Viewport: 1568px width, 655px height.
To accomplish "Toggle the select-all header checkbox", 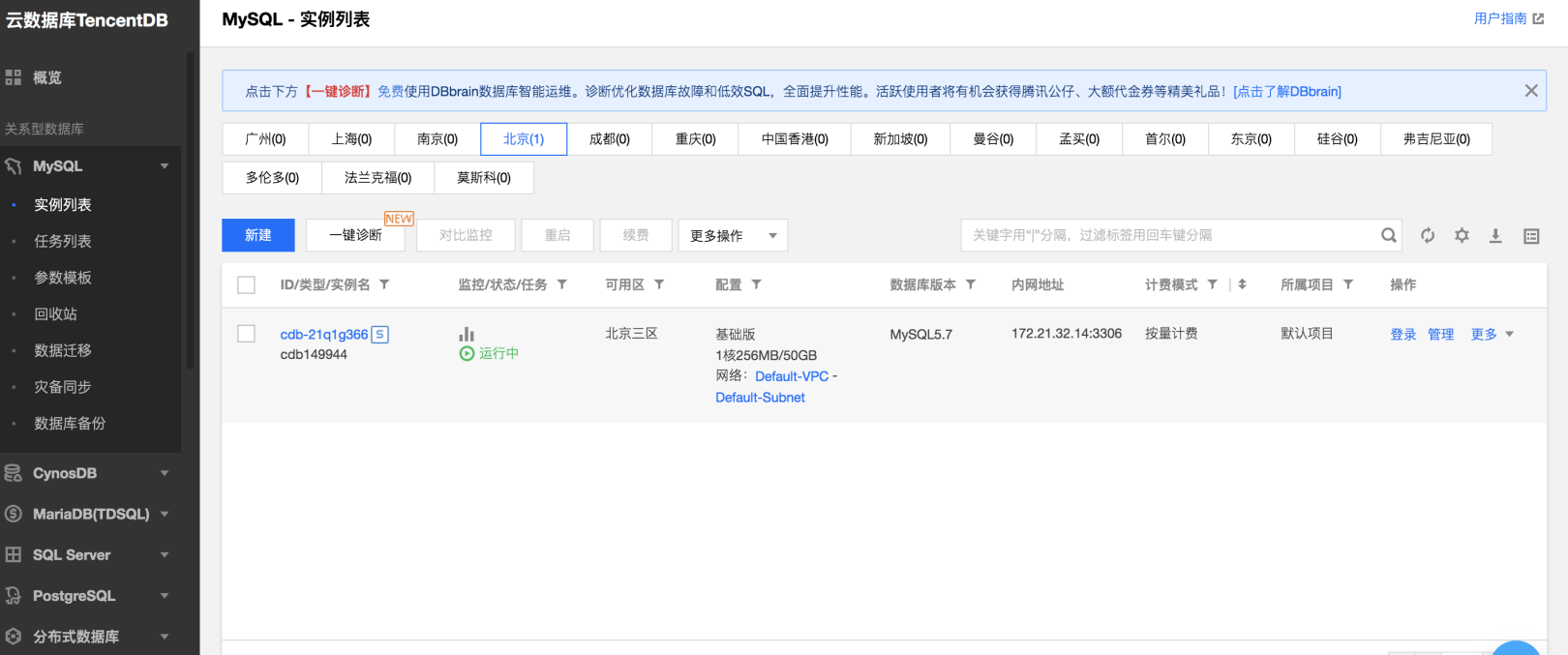I will tap(247, 284).
